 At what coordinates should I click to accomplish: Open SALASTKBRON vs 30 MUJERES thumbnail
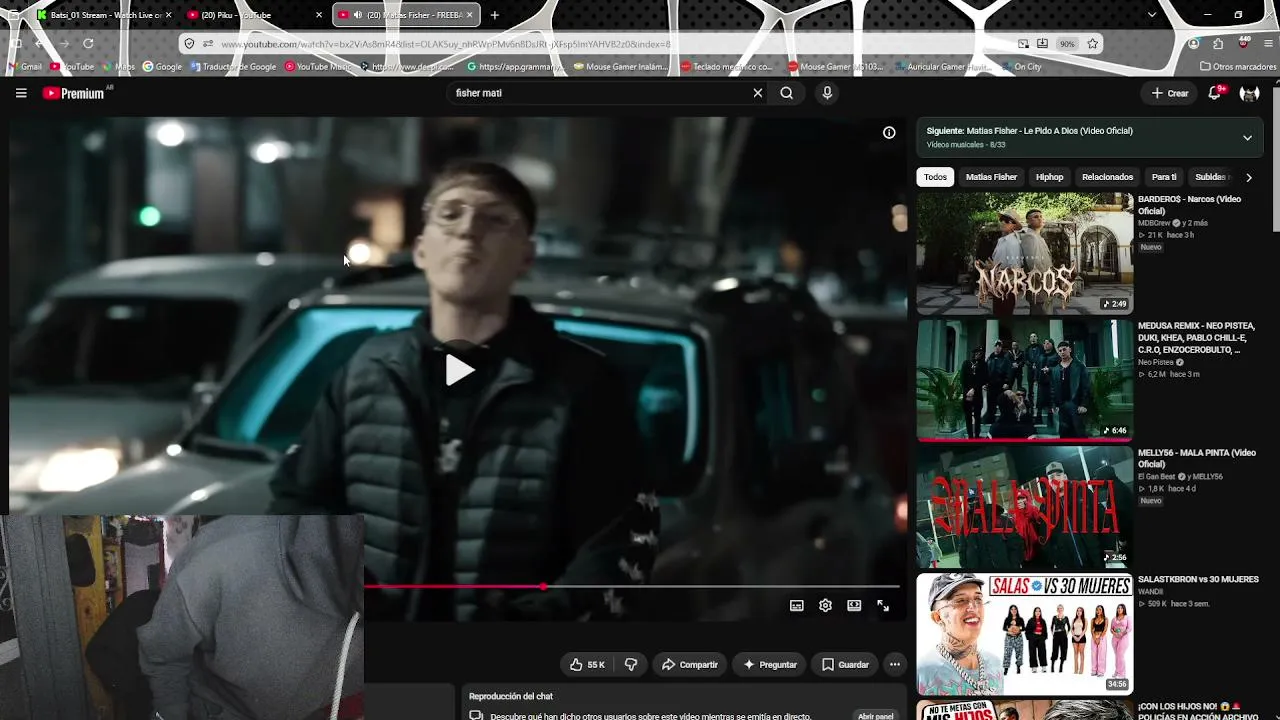[x=1025, y=634]
